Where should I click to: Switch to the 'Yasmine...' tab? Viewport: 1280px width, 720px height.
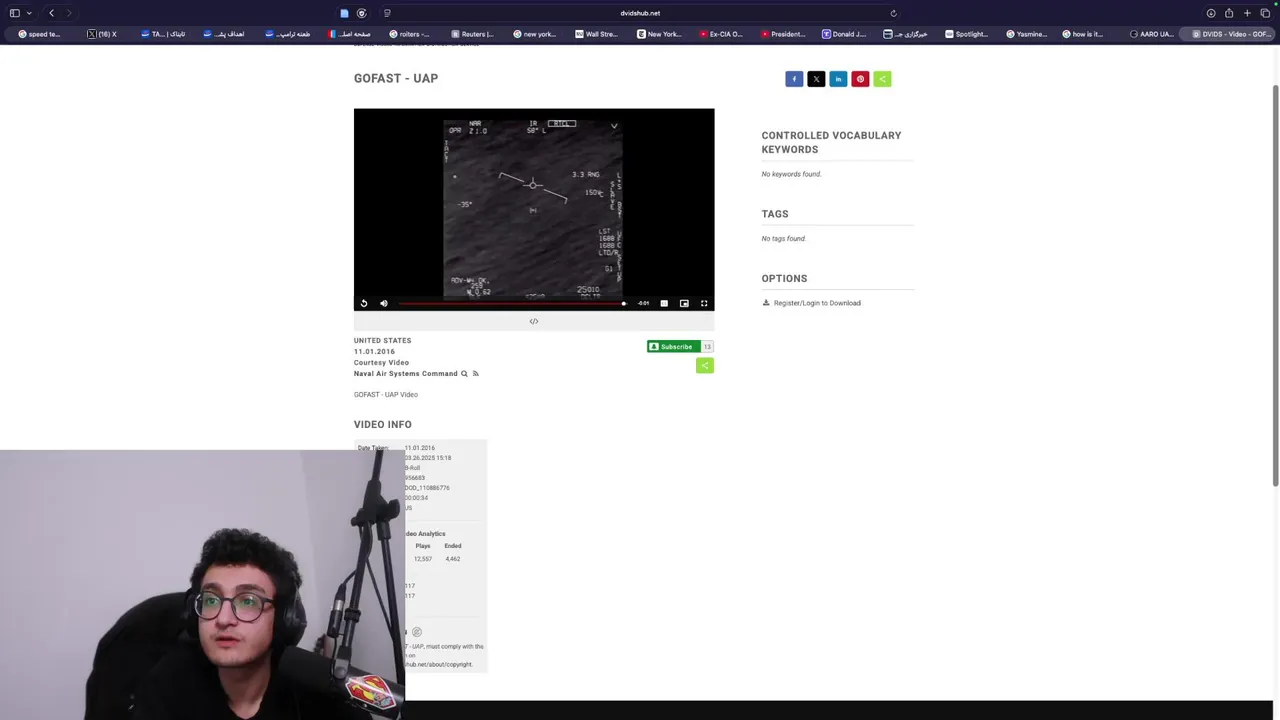[x=1027, y=34]
